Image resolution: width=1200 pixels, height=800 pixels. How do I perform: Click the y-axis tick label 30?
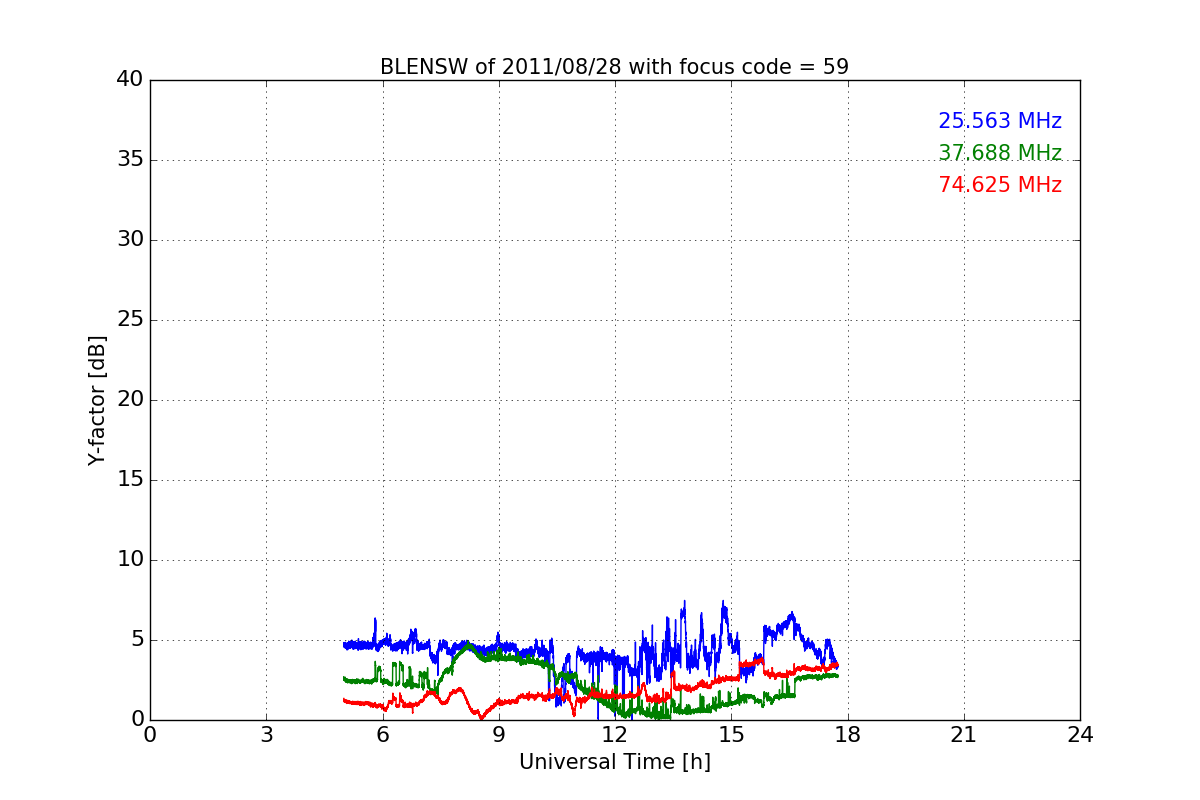point(130,240)
